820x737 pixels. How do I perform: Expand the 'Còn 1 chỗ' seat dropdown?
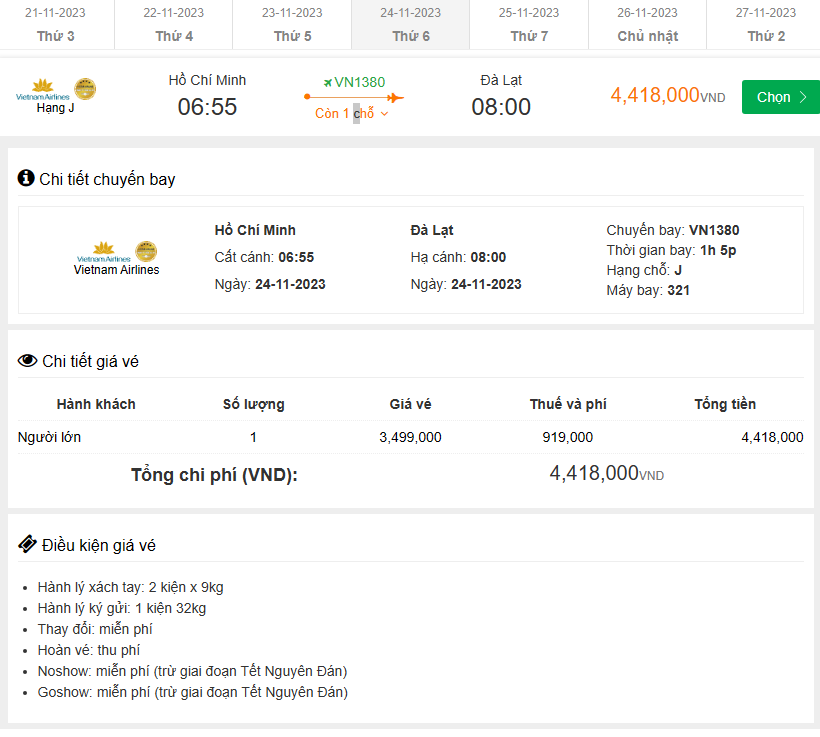point(352,114)
